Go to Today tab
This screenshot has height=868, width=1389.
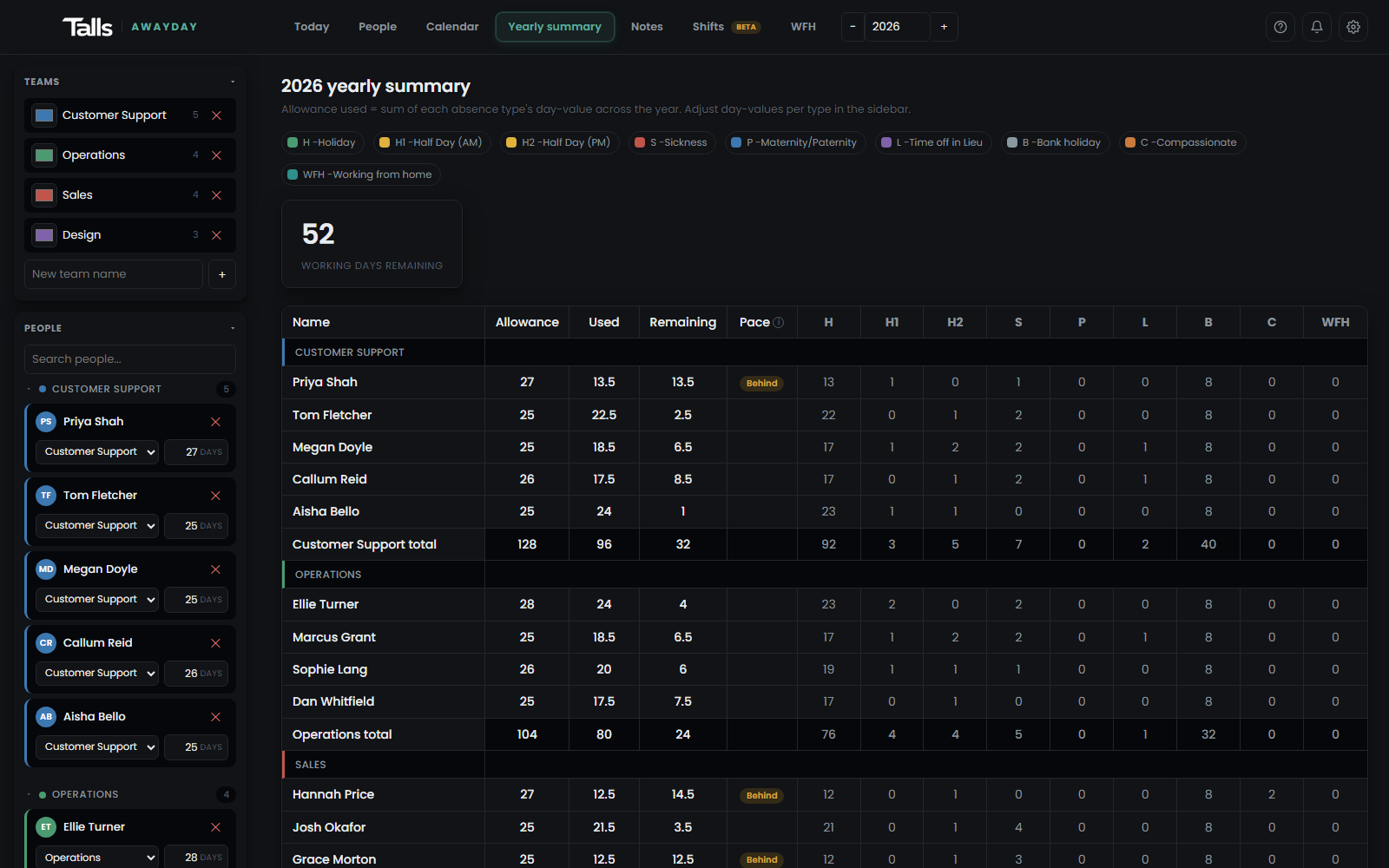tap(312, 27)
